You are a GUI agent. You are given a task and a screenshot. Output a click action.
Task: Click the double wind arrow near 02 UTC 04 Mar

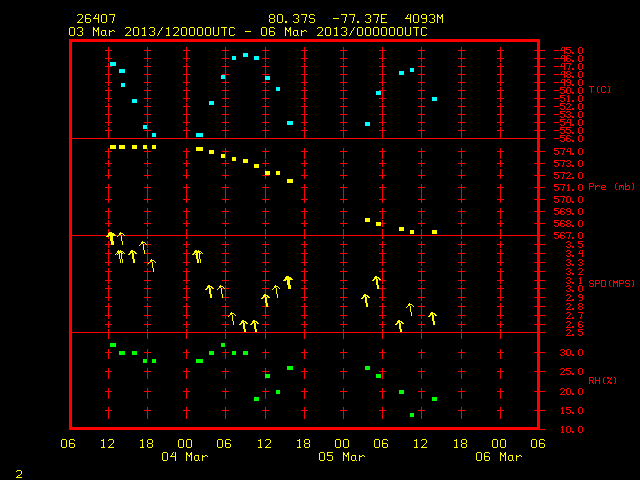[198, 256]
